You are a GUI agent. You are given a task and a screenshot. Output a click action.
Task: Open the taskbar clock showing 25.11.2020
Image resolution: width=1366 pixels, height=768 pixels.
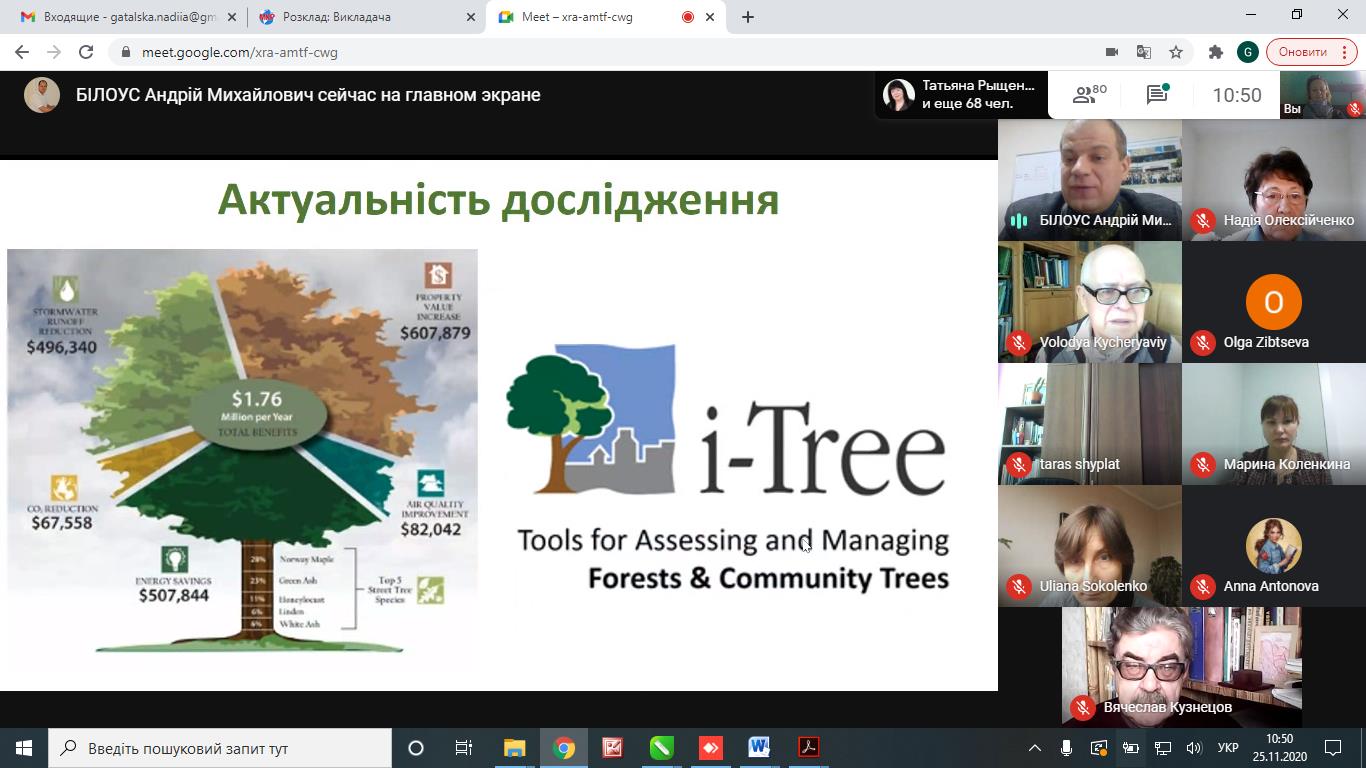pyautogui.click(x=1279, y=748)
